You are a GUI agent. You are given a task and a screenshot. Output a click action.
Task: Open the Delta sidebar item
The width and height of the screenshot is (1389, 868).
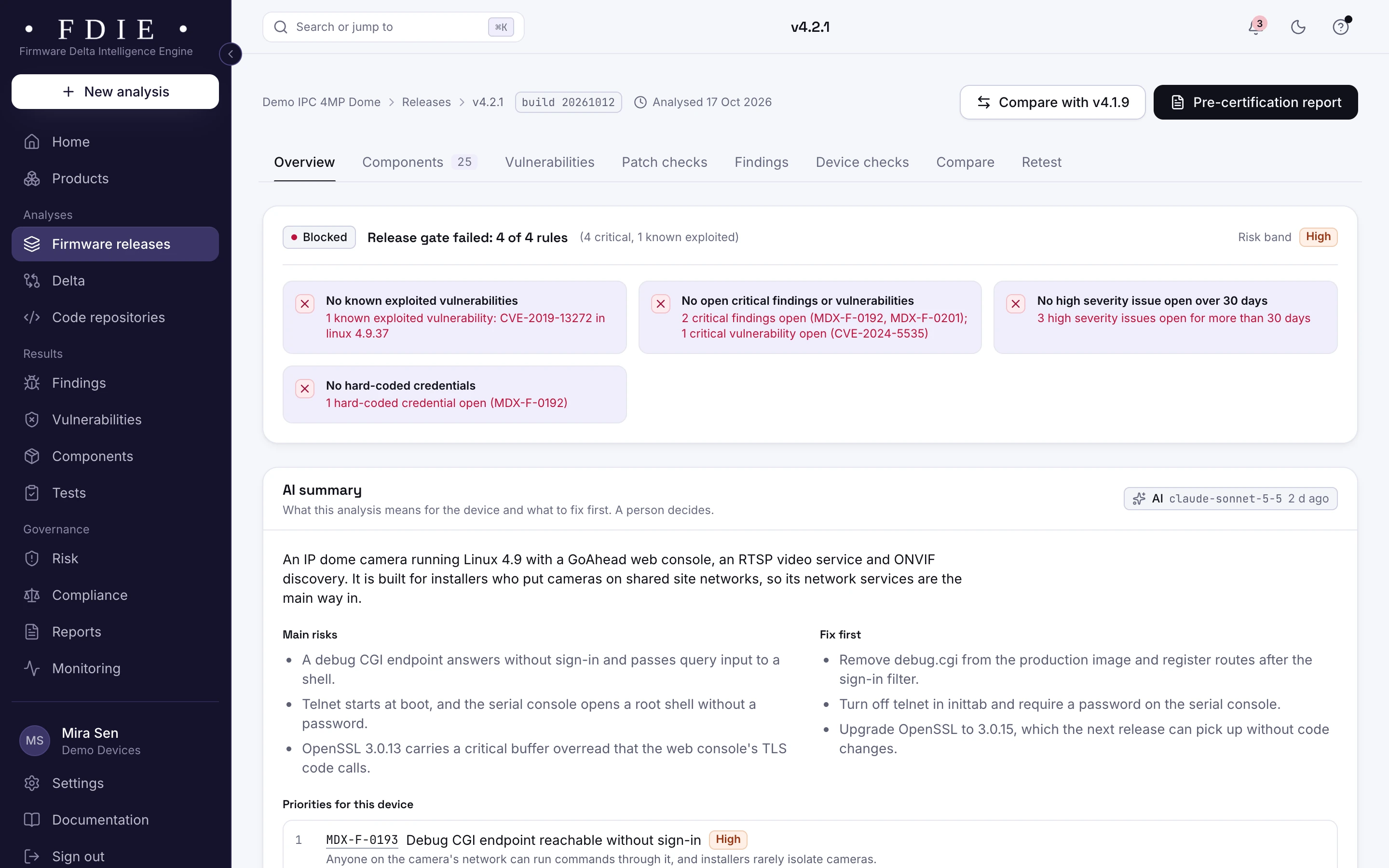click(x=115, y=281)
